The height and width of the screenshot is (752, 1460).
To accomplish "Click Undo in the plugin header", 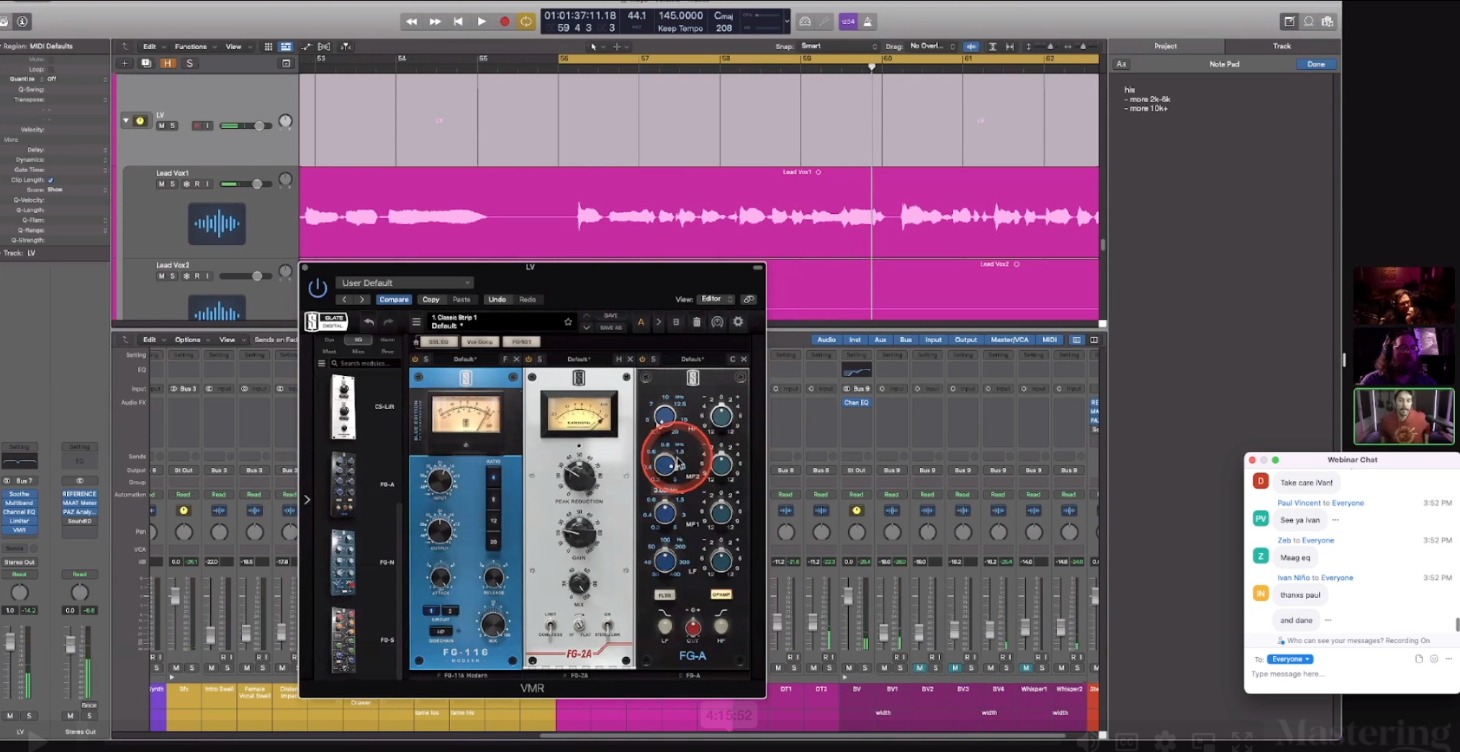I will pyautogui.click(x=497, y=299).
